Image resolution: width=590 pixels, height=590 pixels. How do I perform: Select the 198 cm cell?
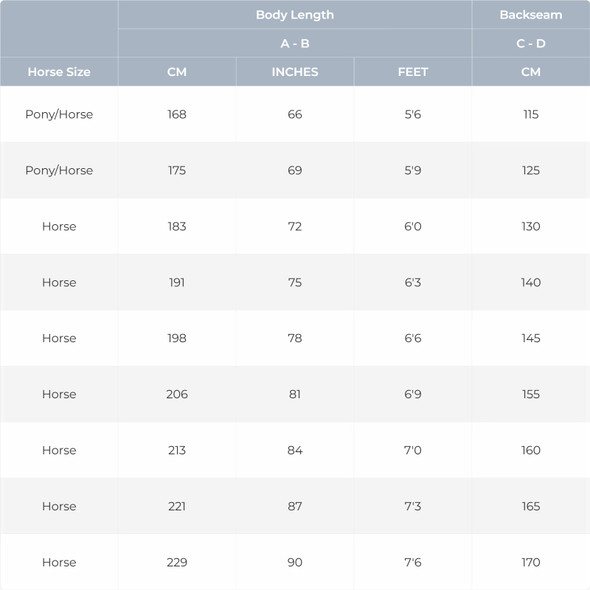(177, 338)
